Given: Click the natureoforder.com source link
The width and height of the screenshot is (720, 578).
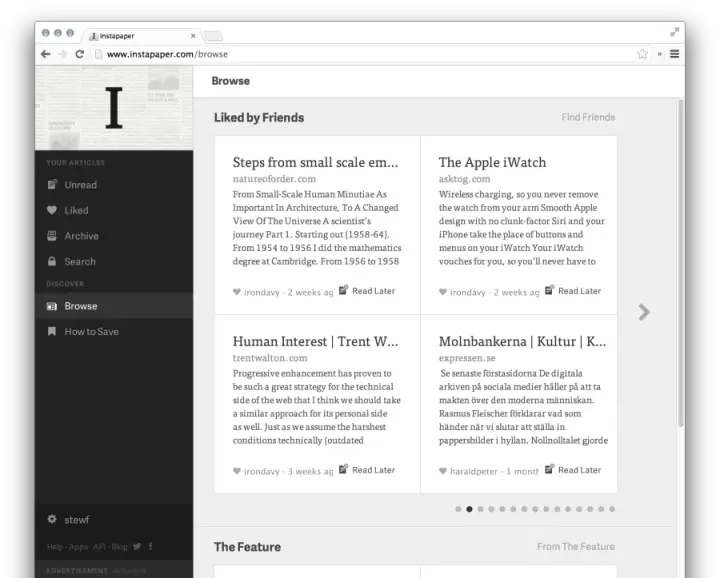Looking at the screenshot, I should pyautogui.click(x=274, y=179).
